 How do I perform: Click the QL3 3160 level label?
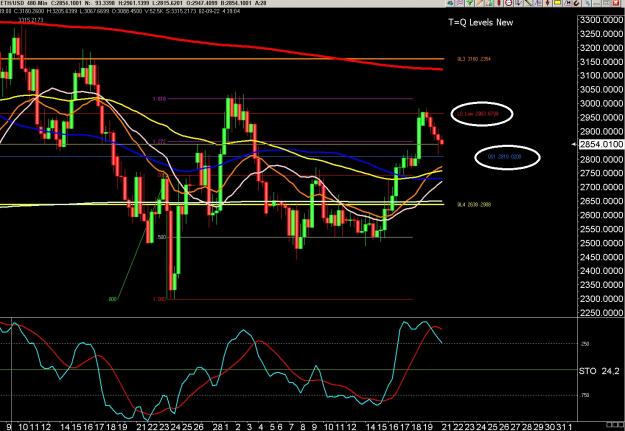(474, 59)
